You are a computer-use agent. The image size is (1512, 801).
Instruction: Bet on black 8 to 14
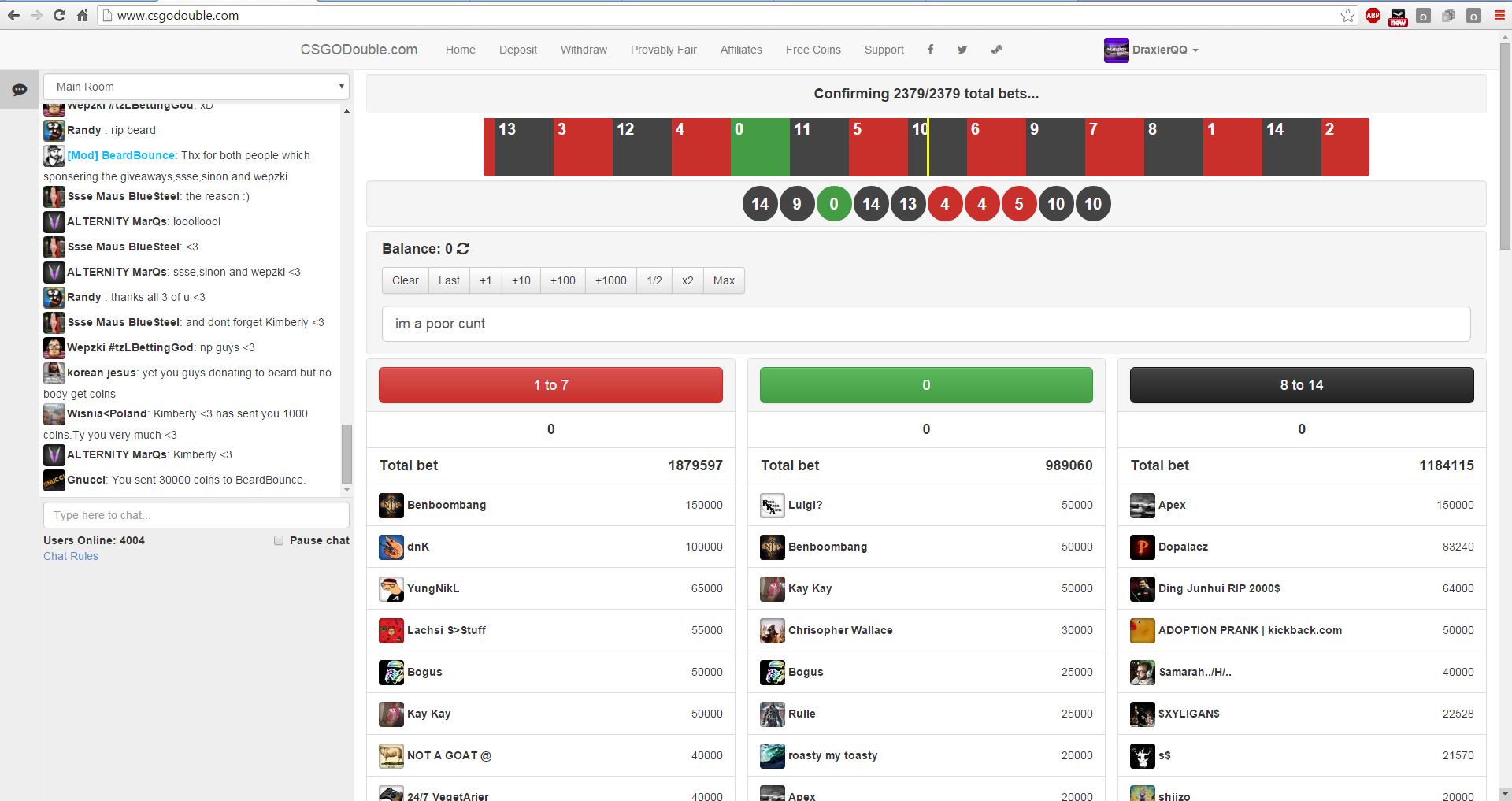pyautogui.click(x=1302, y=385)
